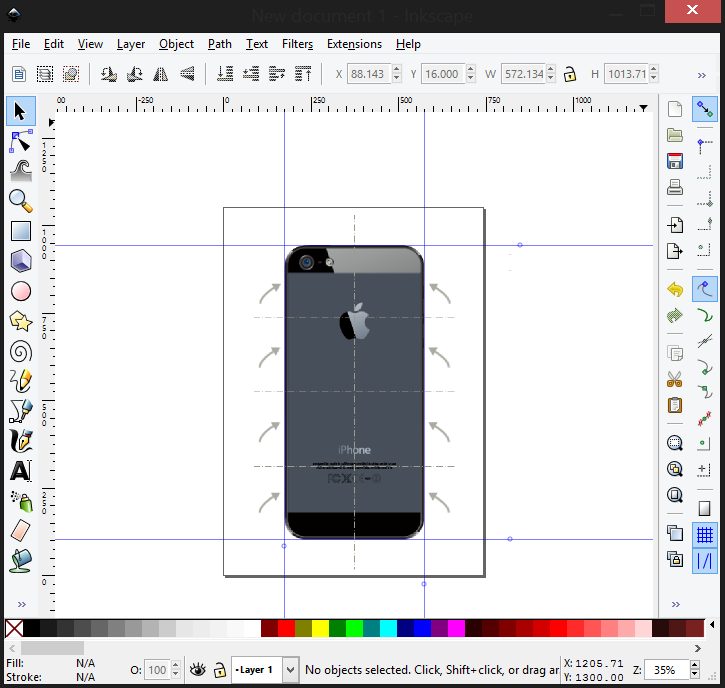Toggle current layer lock padlock

coord(220,670)
